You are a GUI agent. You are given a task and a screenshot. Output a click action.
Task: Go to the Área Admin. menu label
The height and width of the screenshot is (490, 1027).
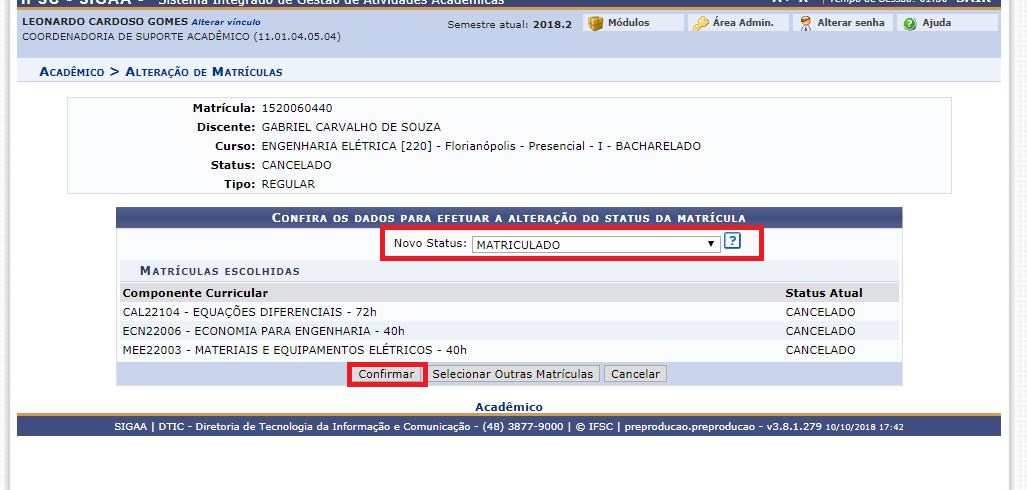743,23
